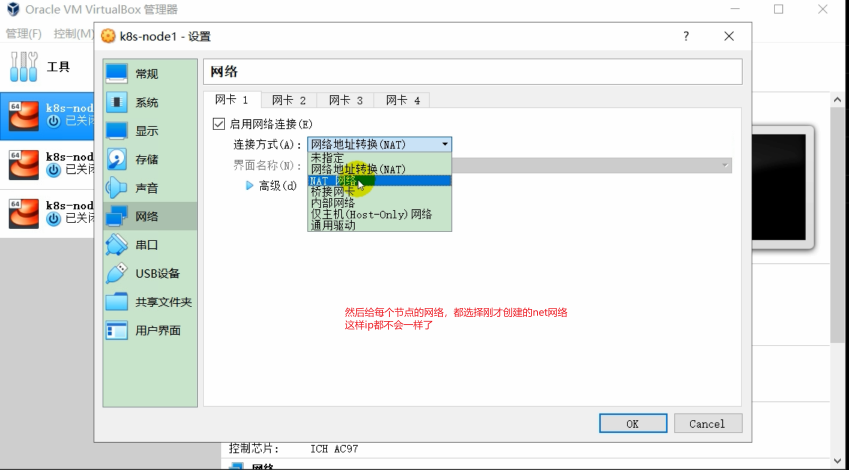Open the 界面名称 disabled dropdown arrow
Viewport: 849px width, 470px height.
pyautogui.click(x=725, y=166)
